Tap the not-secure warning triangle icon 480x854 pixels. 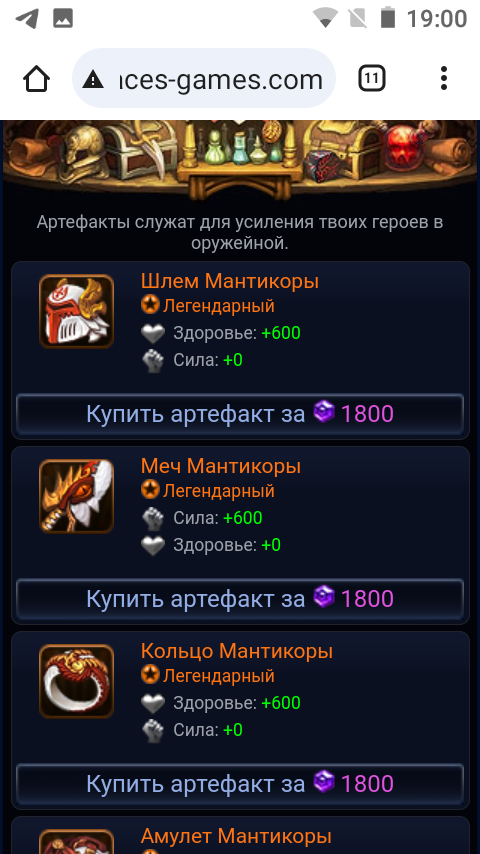93,81
